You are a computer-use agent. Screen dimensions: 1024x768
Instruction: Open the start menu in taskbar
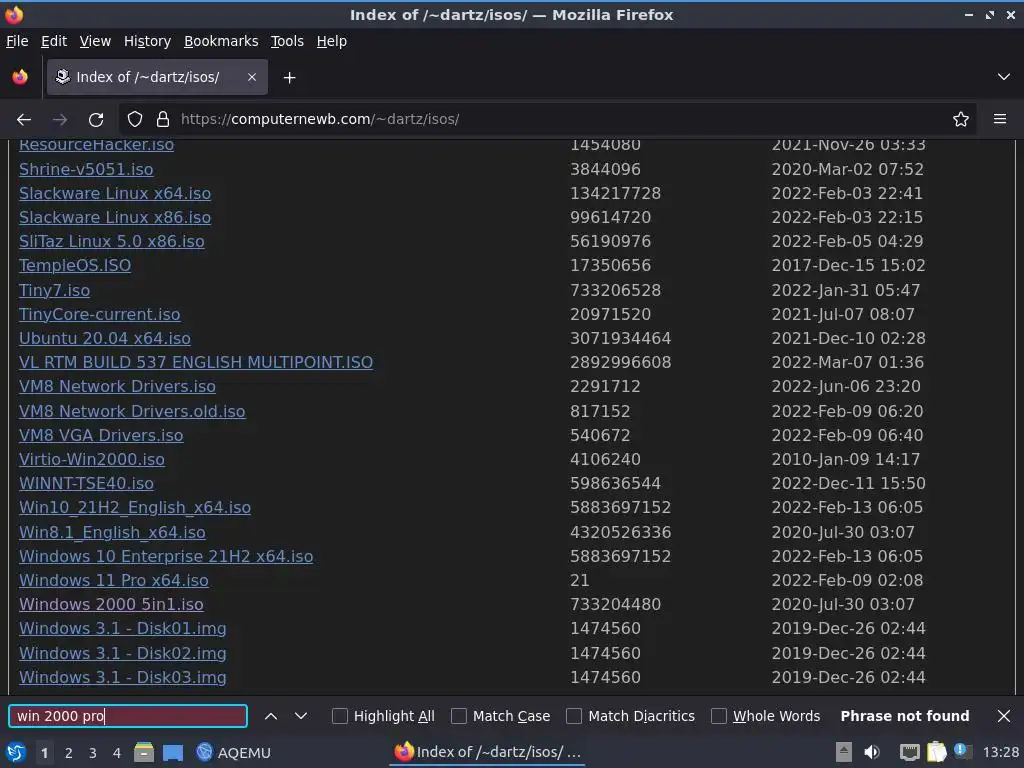15,752
